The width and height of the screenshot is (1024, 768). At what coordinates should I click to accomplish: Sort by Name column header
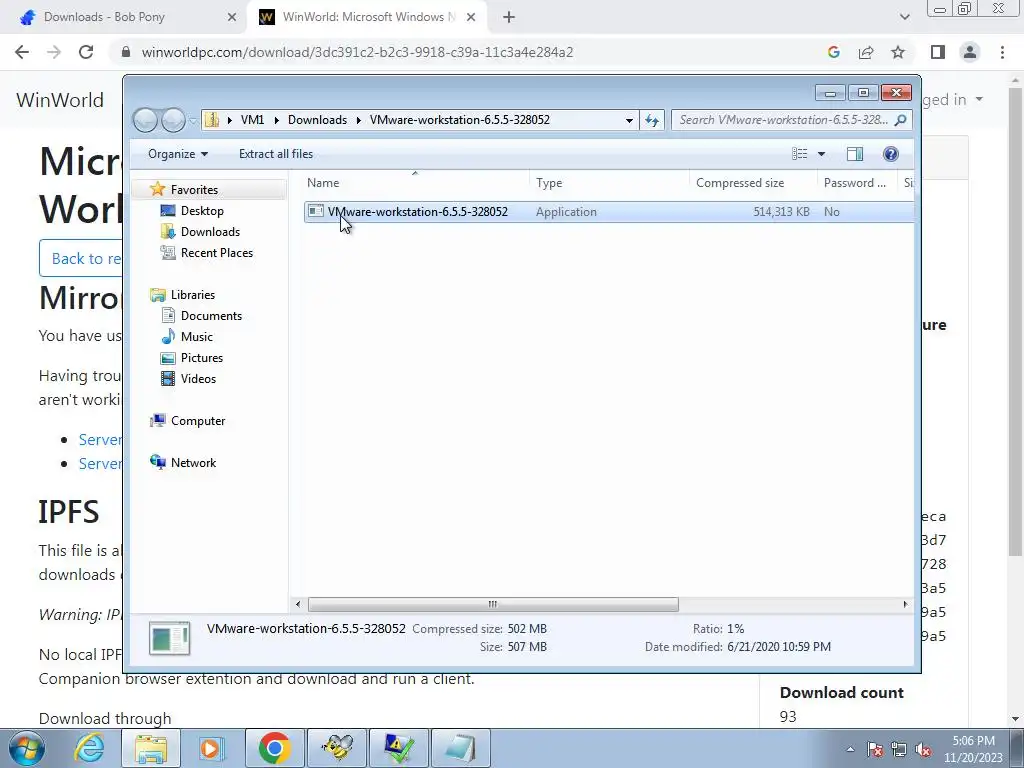click(416, 183)
